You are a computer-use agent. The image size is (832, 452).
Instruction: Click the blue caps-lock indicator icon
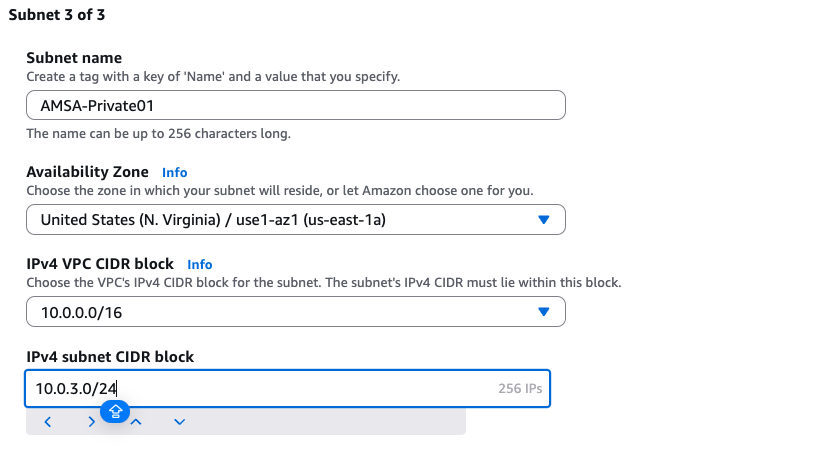(x=116, y=410)
